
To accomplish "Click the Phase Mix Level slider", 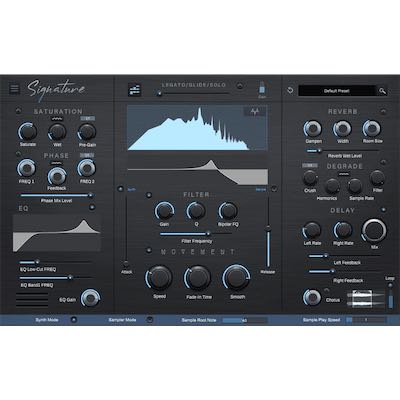I will tap(57, 195).
